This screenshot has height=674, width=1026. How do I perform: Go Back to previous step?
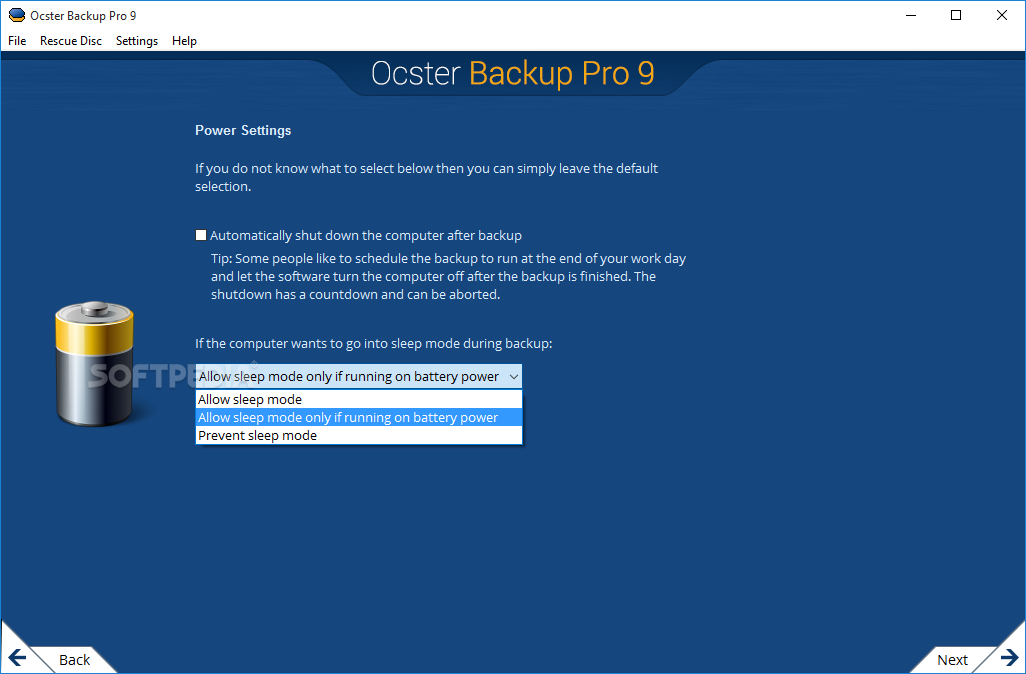pos(74,660)
